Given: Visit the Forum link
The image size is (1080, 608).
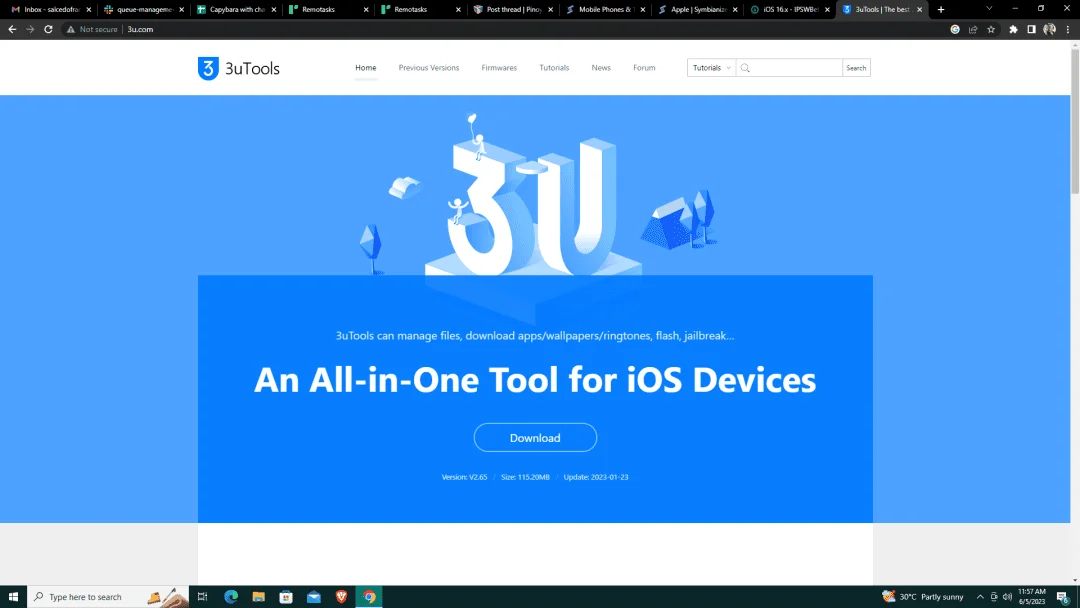Looking at the screenshot, I should (644, 67).
